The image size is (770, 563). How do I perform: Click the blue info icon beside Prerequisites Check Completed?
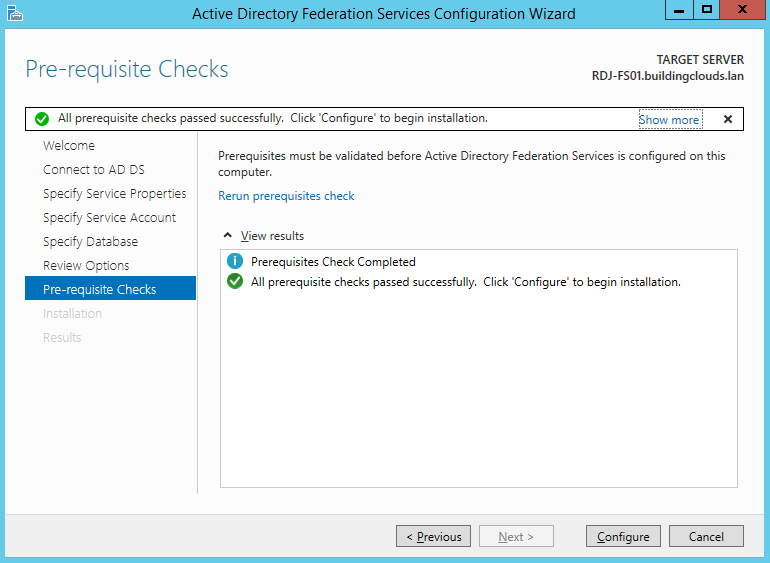coord(235,262)
